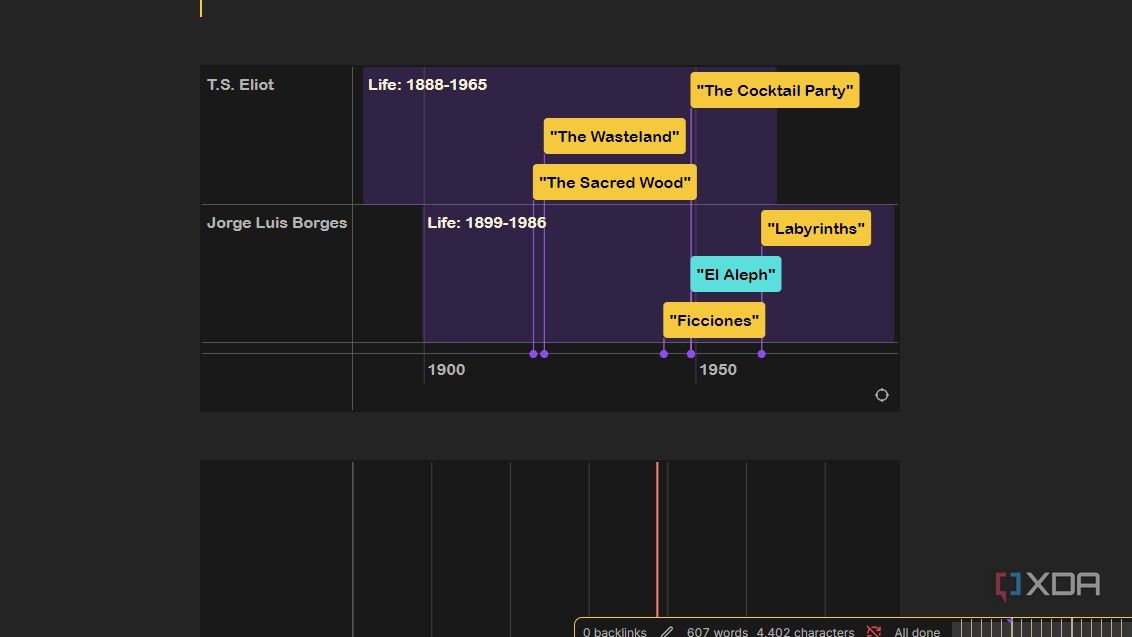This screenshot has width=1132, height=637.
Task: Click "Life: 1888-1965" span label
Action: [x=427, y=84]
